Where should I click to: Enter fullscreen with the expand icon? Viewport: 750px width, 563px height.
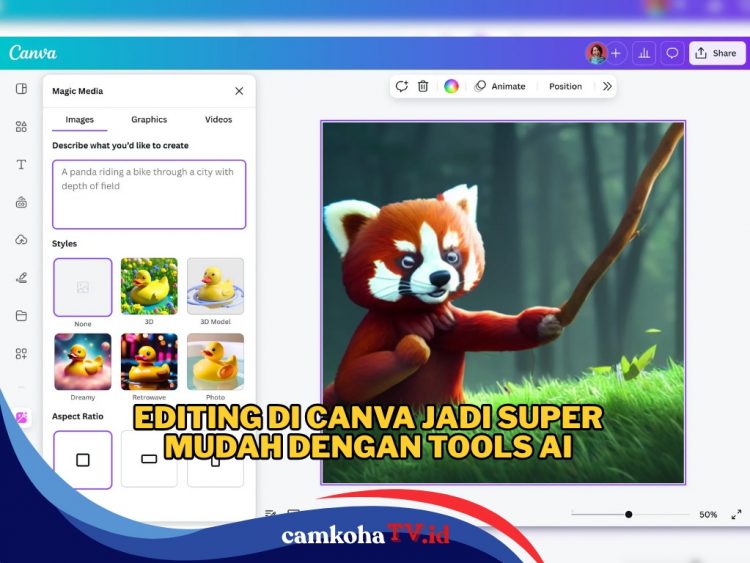(736, 515)
